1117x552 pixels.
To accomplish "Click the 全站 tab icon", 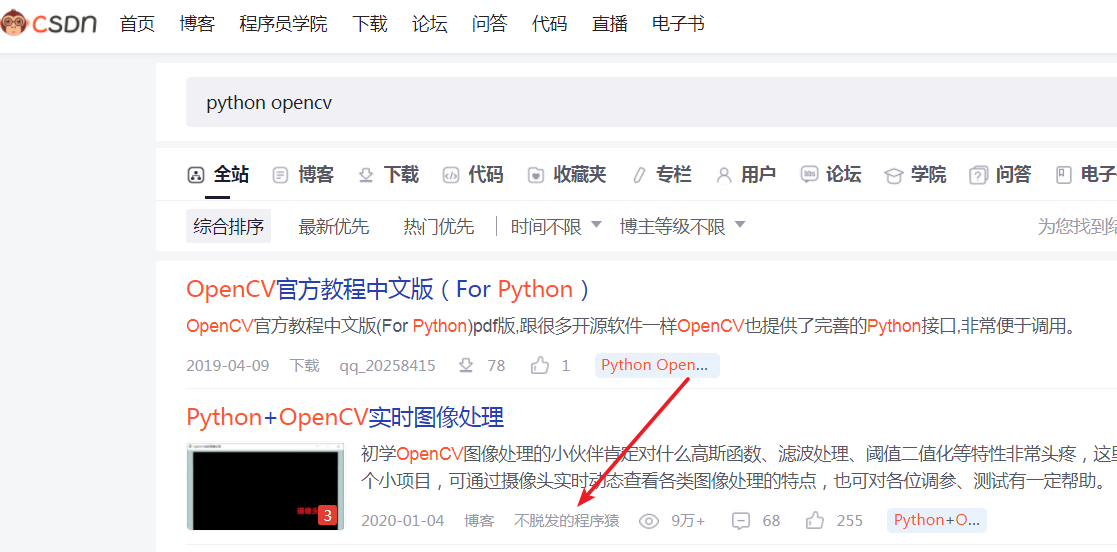I will click(x=196, y=175).
